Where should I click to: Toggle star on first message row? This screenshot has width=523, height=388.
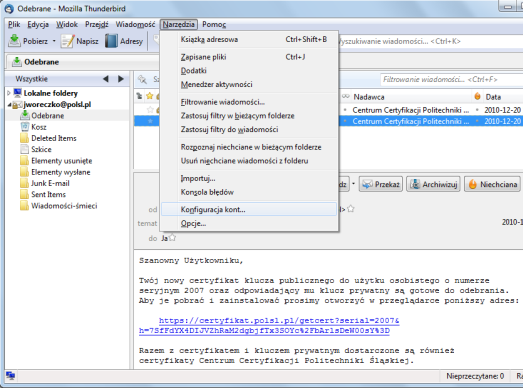150,109
